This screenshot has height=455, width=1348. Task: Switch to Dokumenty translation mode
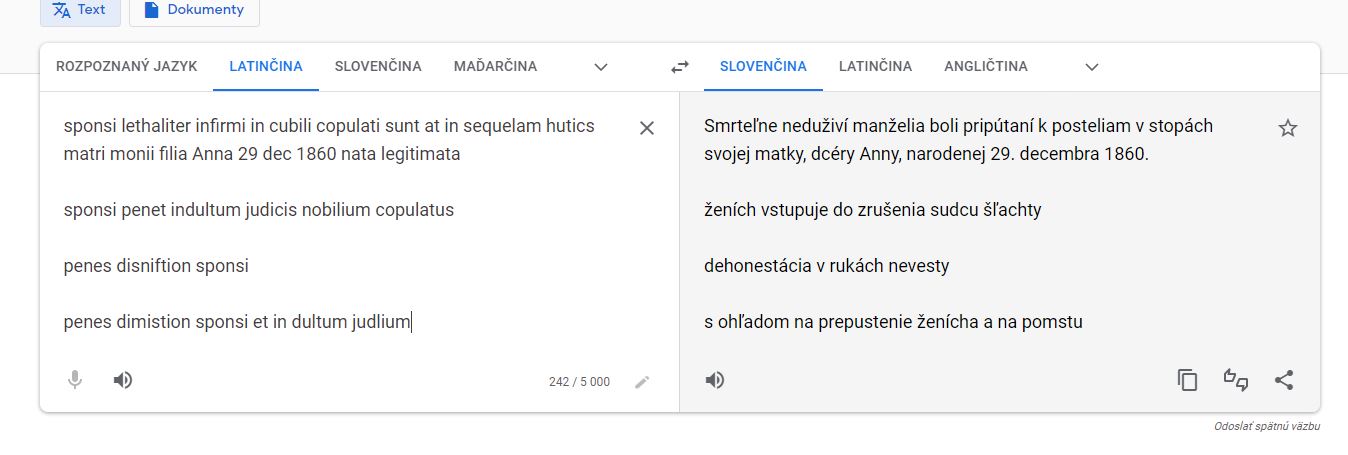[x=194, y=10]
